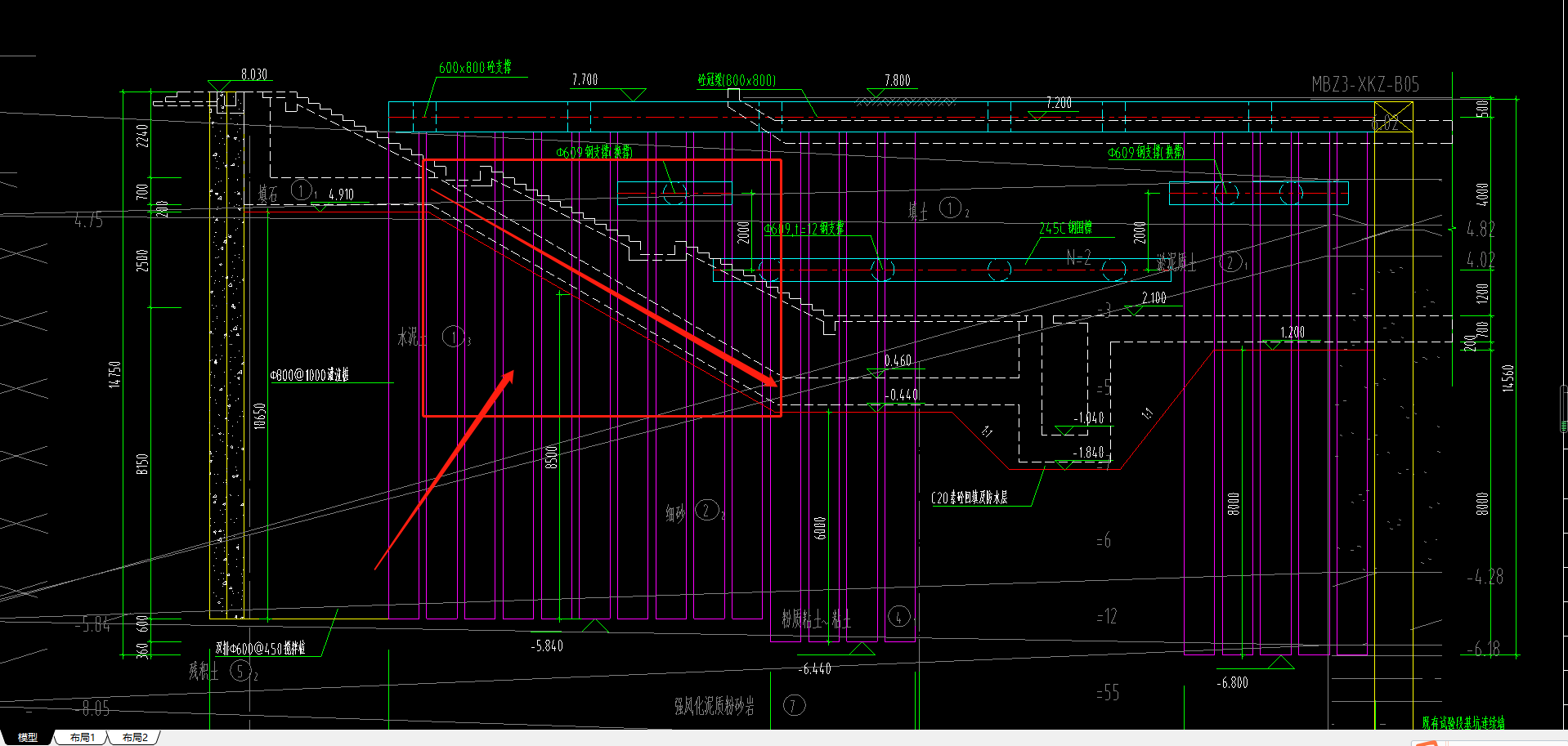Select the N=2 annotation text
This screenshot has width=1568, height=746.
pyautogui.click(x=1079, y=258)
